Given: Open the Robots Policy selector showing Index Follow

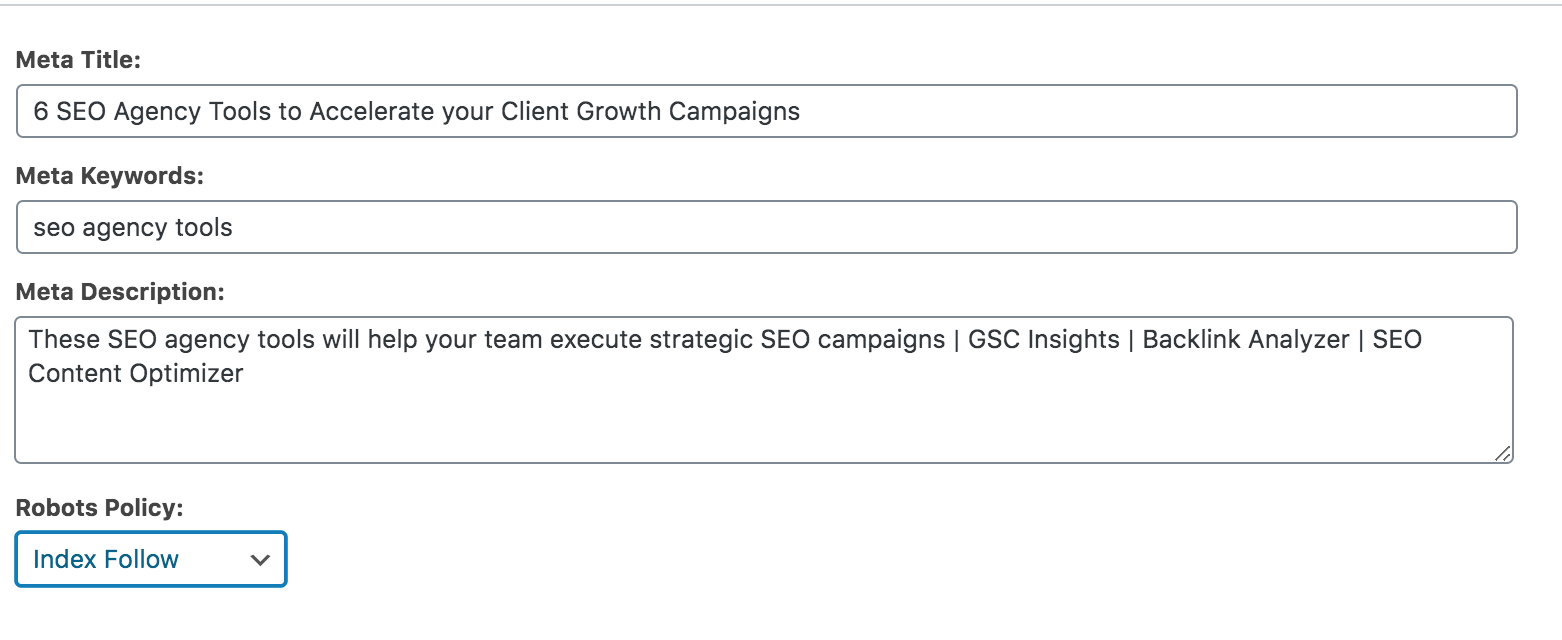Looking at the screenshot, I should click(150, 559).
